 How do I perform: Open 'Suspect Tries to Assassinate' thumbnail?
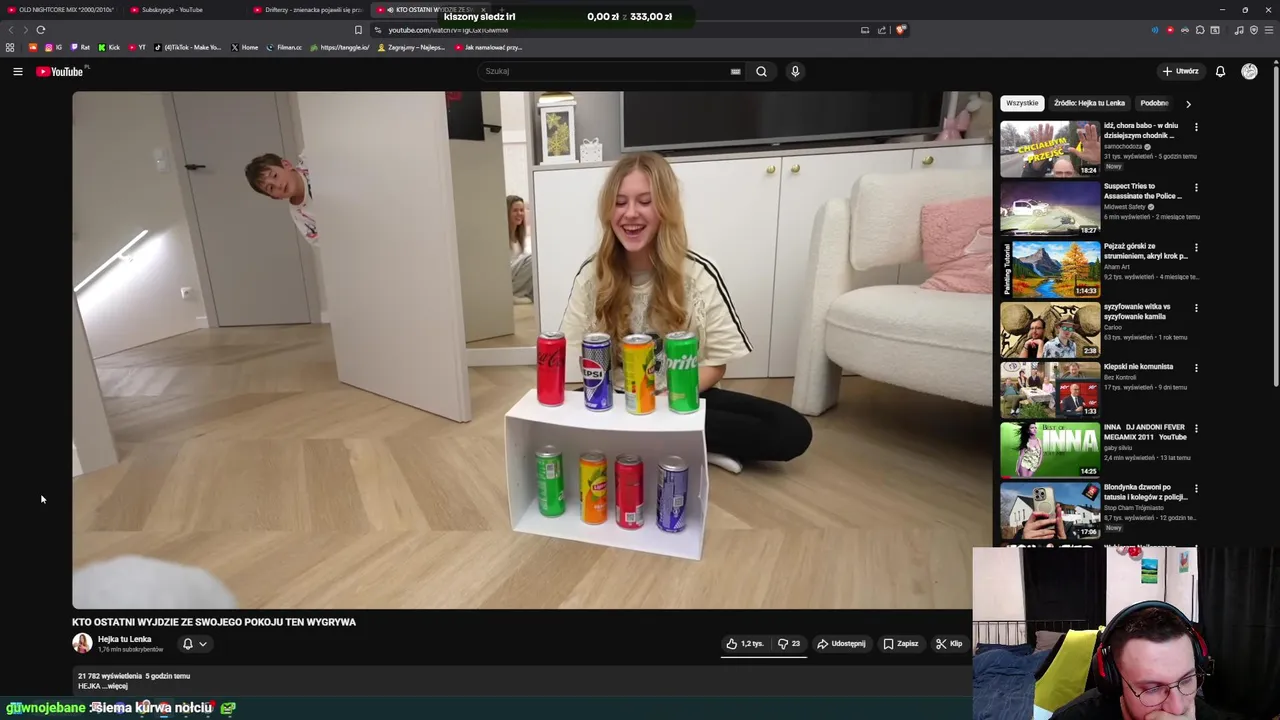1050,208
